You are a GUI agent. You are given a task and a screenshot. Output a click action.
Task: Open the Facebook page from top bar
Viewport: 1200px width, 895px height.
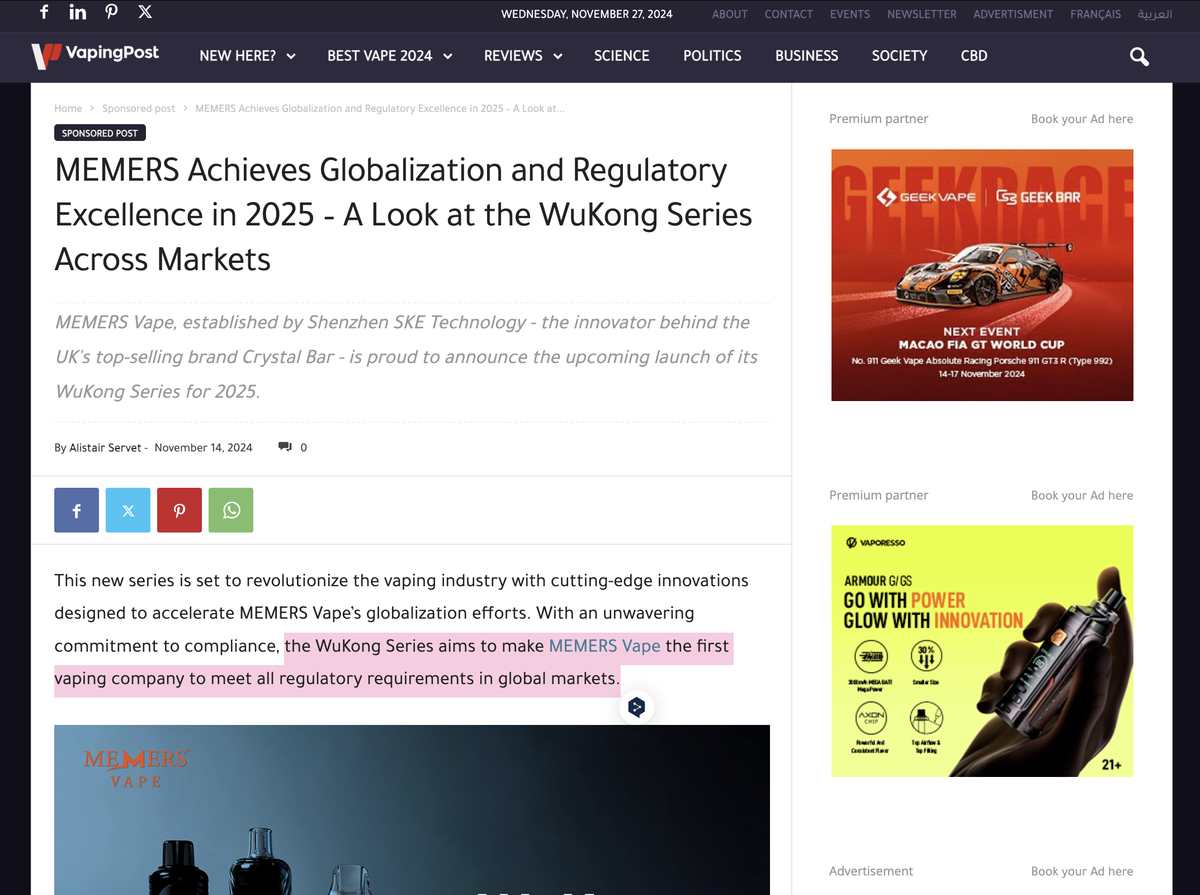coord(43,13)
